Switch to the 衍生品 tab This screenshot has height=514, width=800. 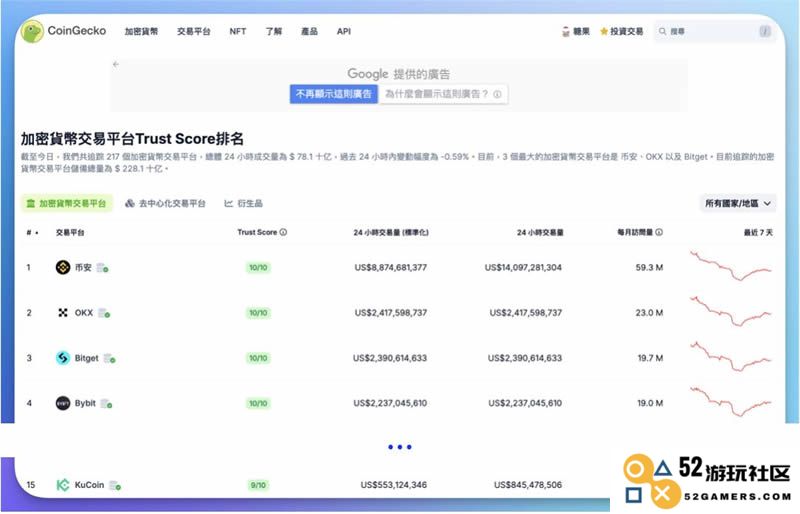coord(243,204)
